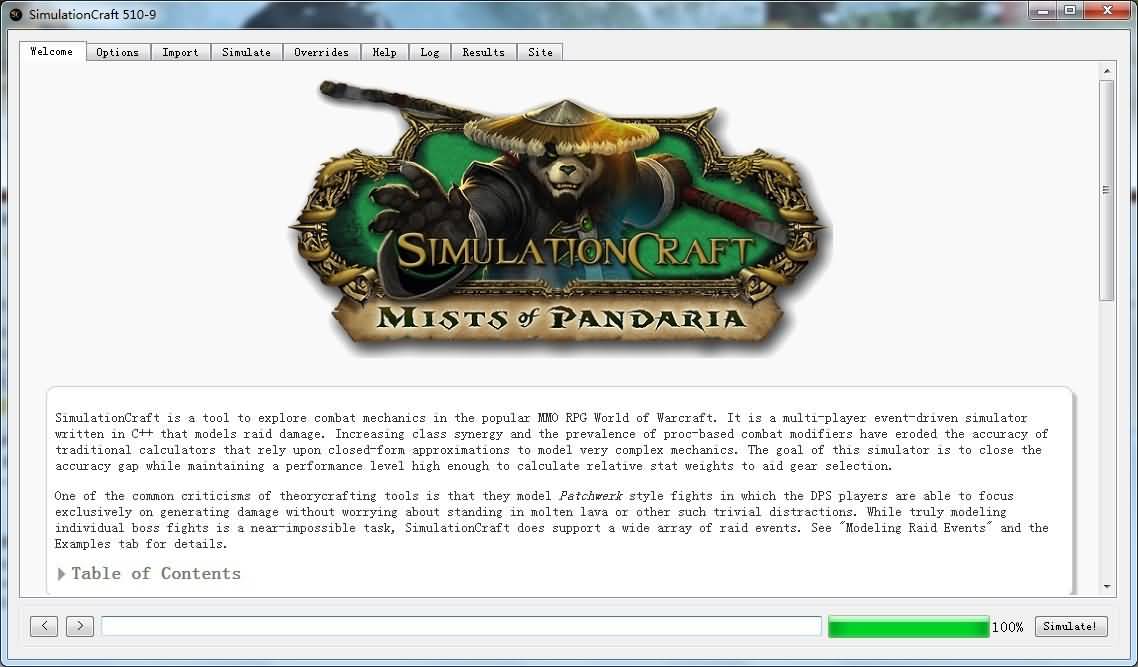Image resolution: width=1138 pixels, height=667 pixels.
Task: Click the SimulationCraft Mists of Pandaria logo
Action: click(560, 218)
